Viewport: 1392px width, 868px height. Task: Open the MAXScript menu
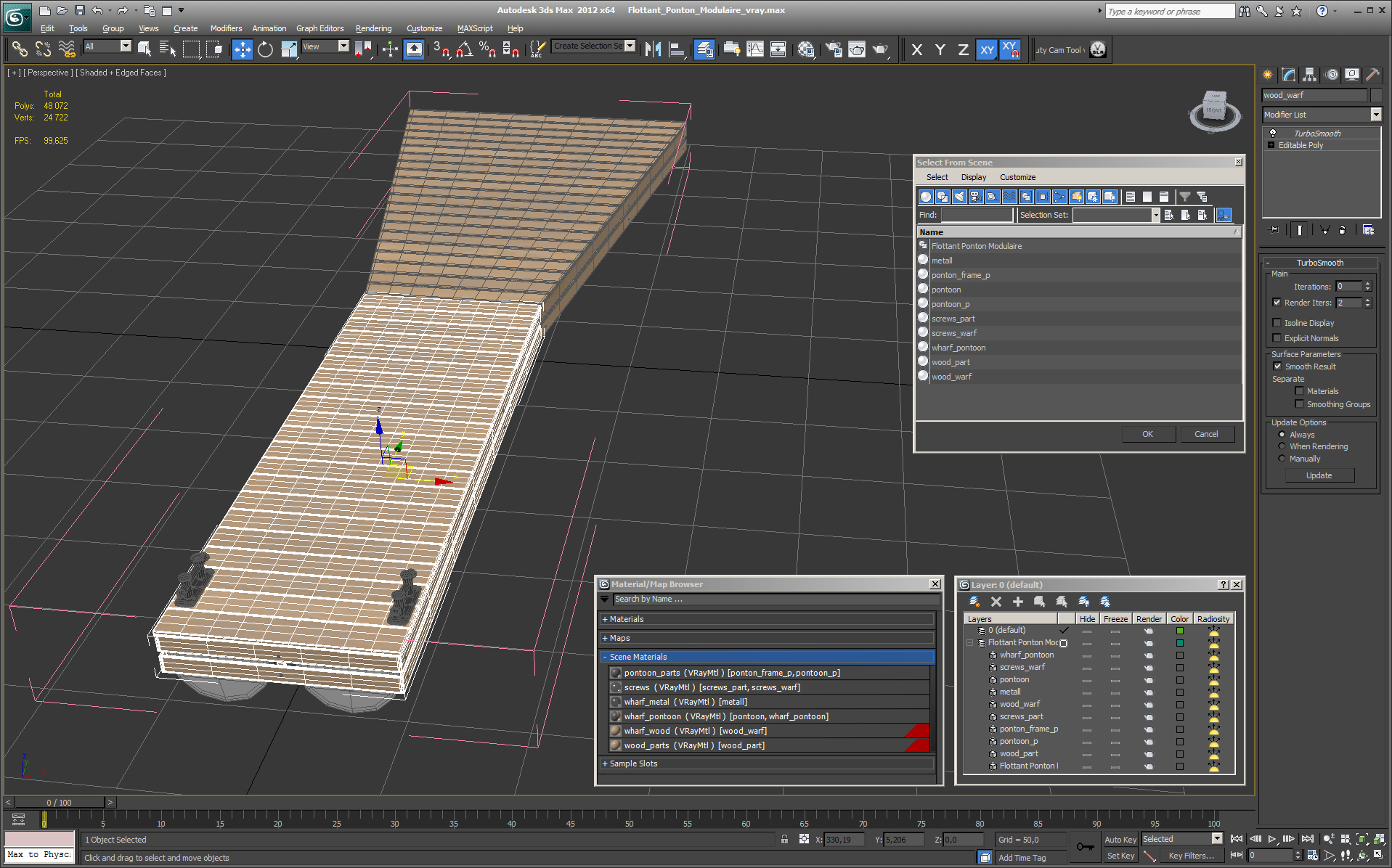[475, 28]
